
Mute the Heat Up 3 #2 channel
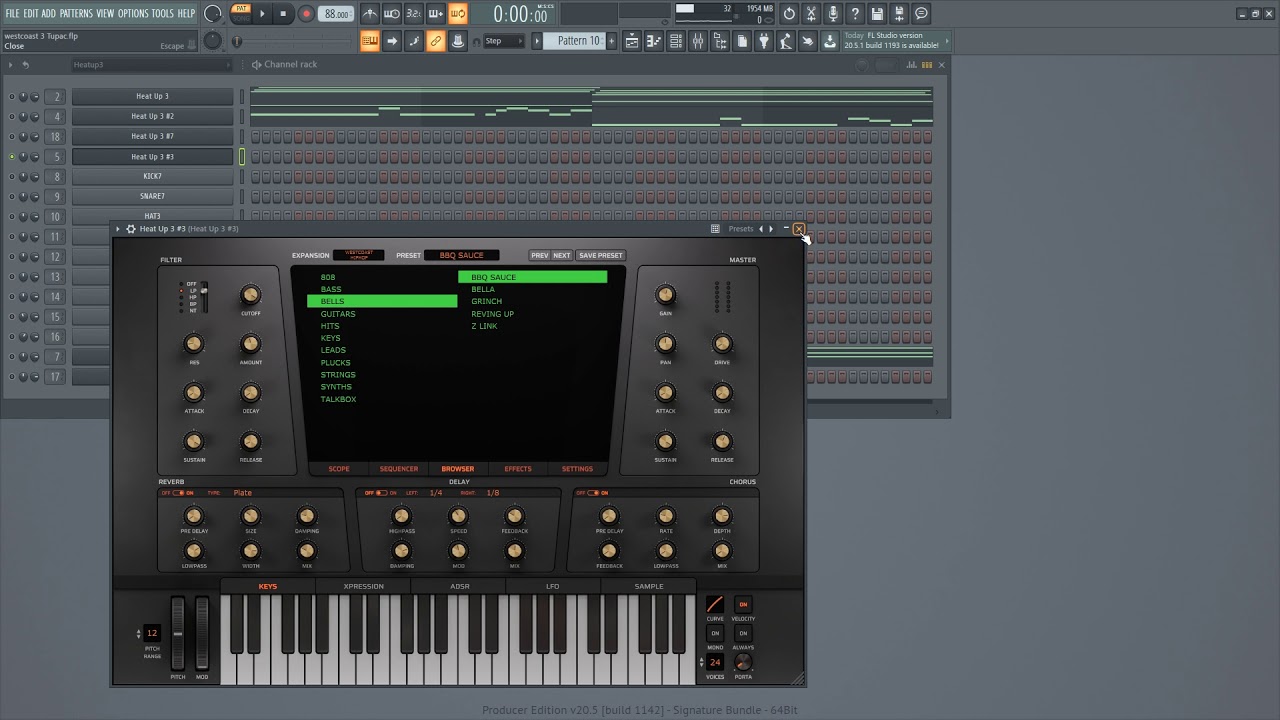point(12,117)
